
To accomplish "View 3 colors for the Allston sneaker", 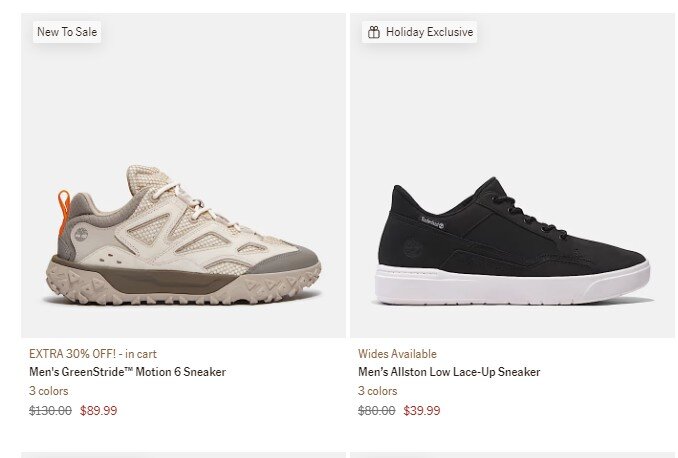I will pos(377,391).
